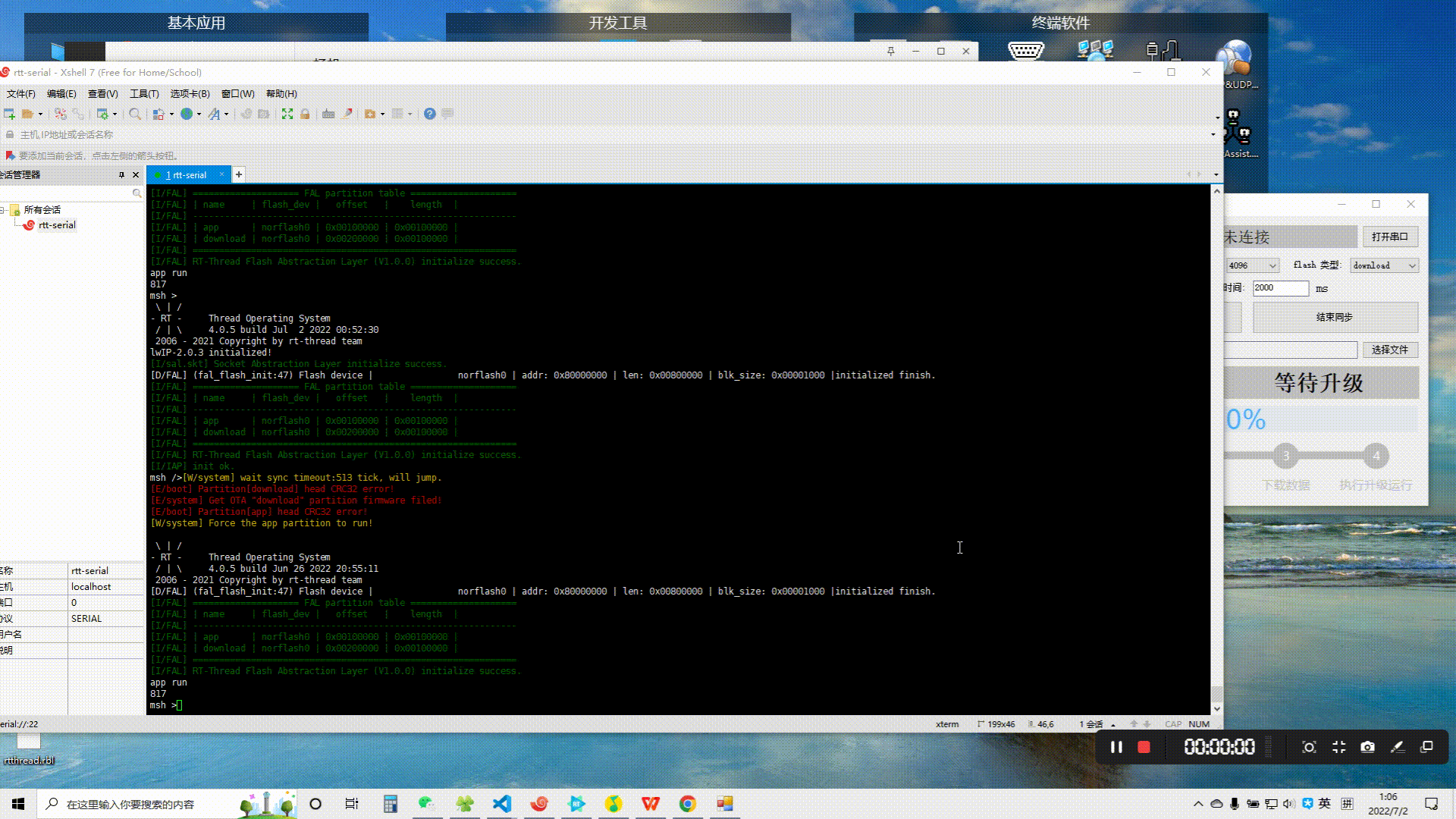Pin the session manager panel

(121, 175)
